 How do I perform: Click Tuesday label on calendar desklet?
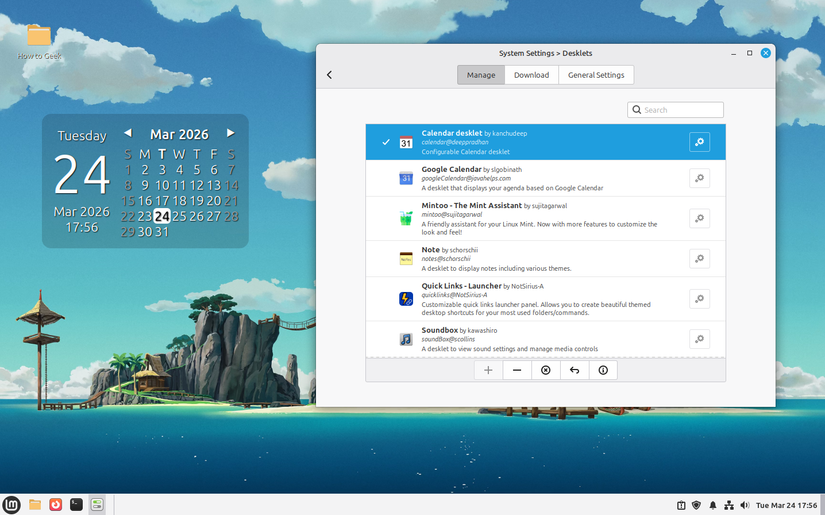tap(82, 136)
